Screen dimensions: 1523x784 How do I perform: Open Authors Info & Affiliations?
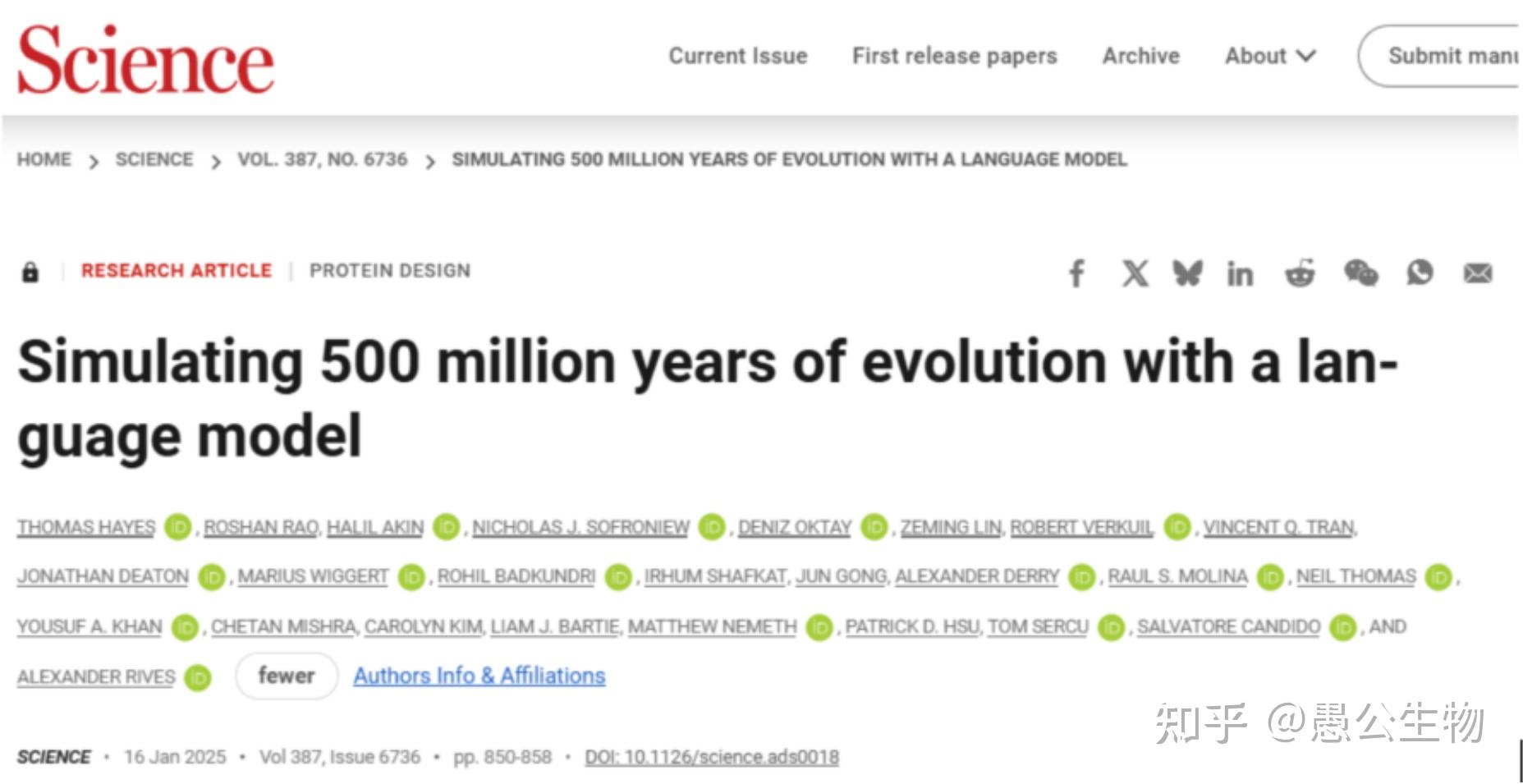479,675
